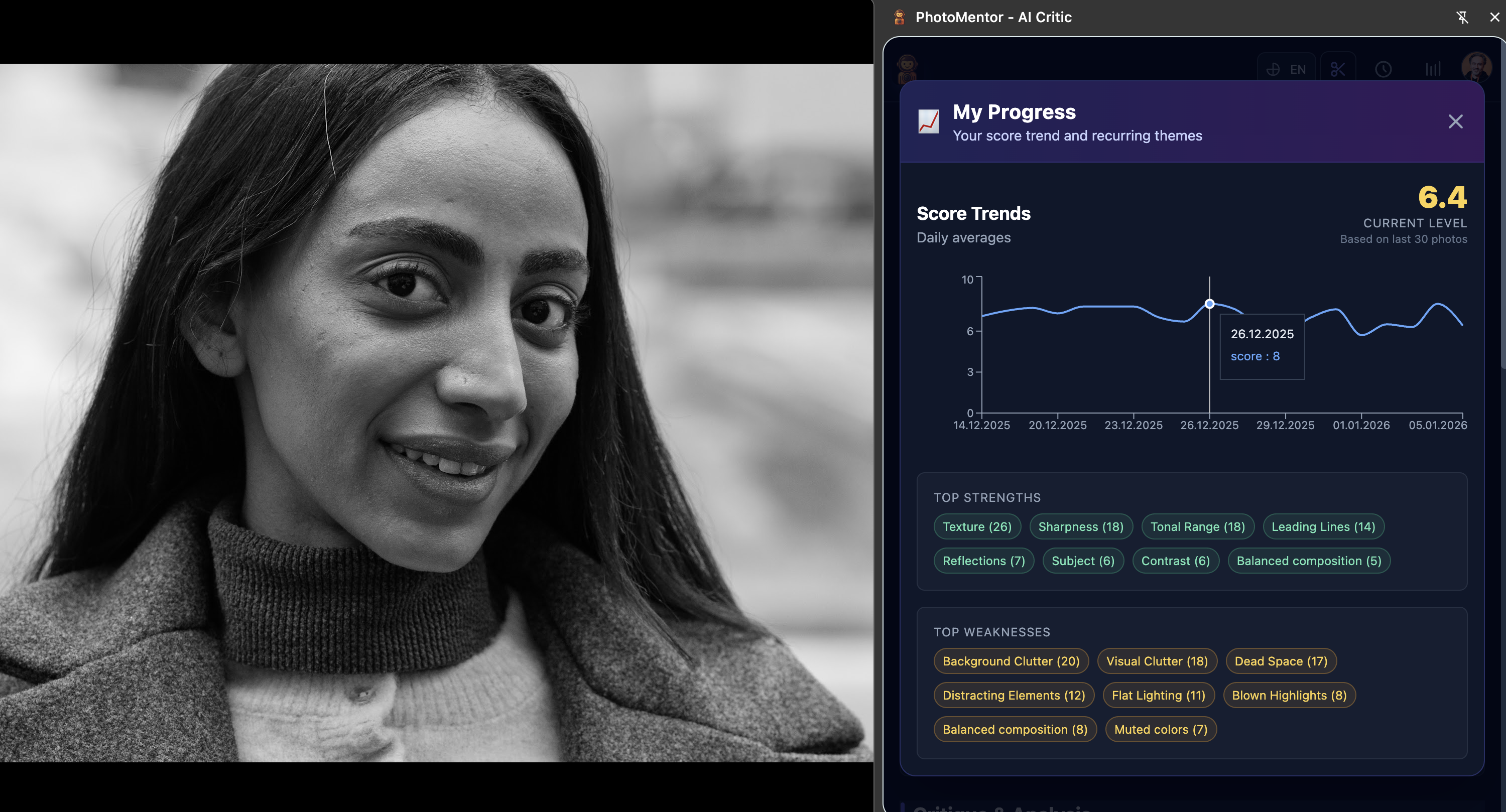Viewport: 1506px width, 812px height.
Task: Click the scissors crop icon
Action: pyautogui.click(x=1338, y=70)
